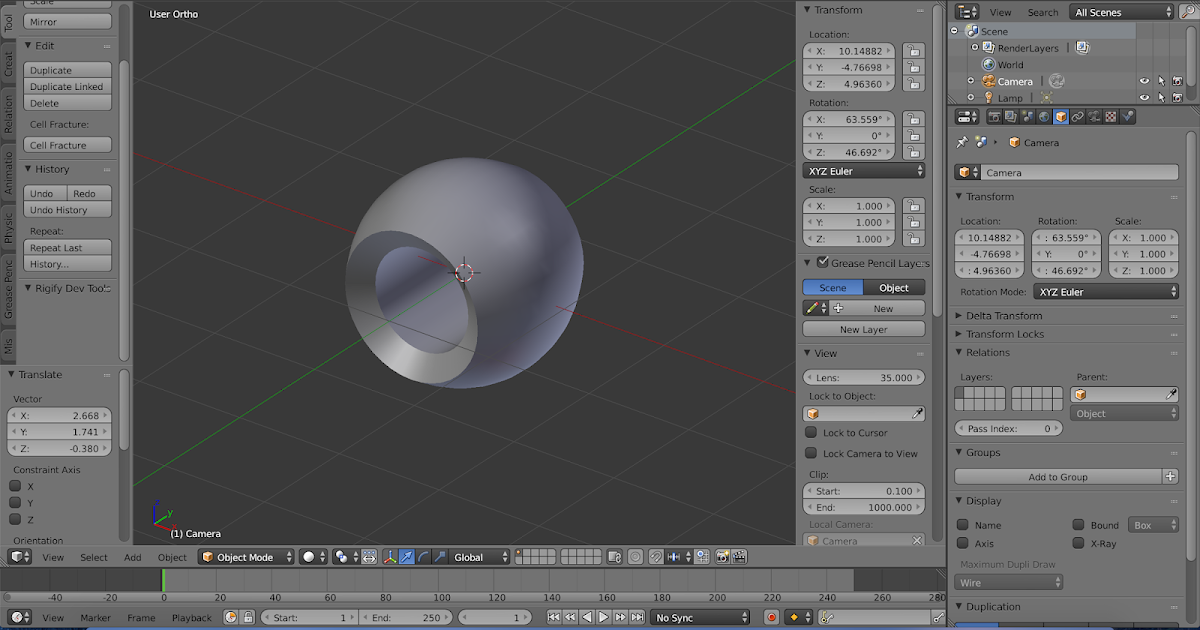Click the OpenGL render animation clapper icon
Viewport: 1200px width, 630px height.
pyautogui.click(x=738, y=557)
